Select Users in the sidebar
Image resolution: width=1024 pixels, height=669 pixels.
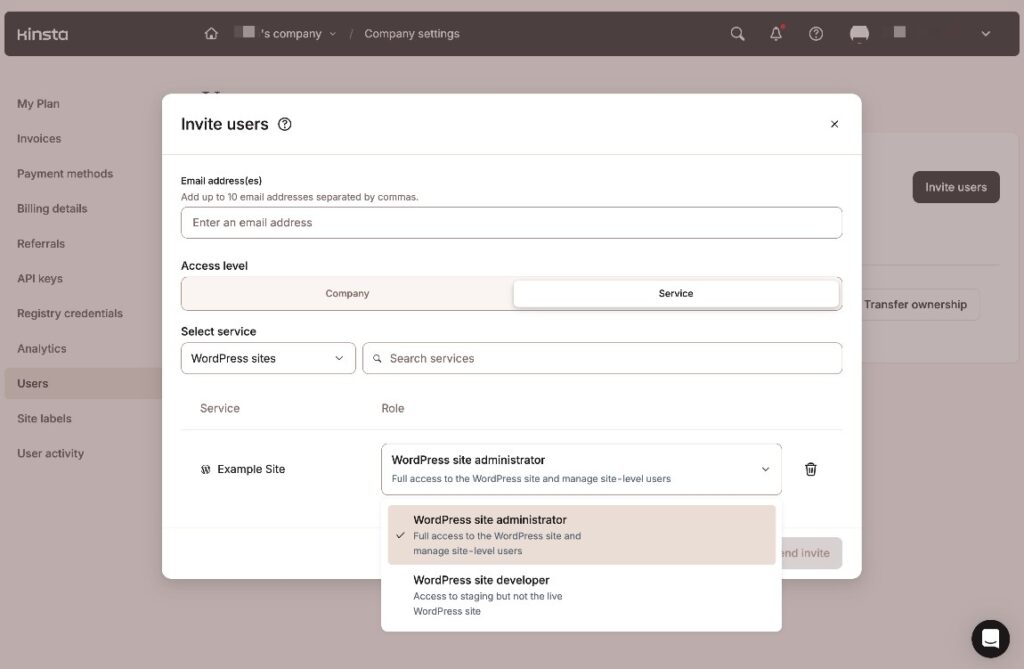(32, 383)
